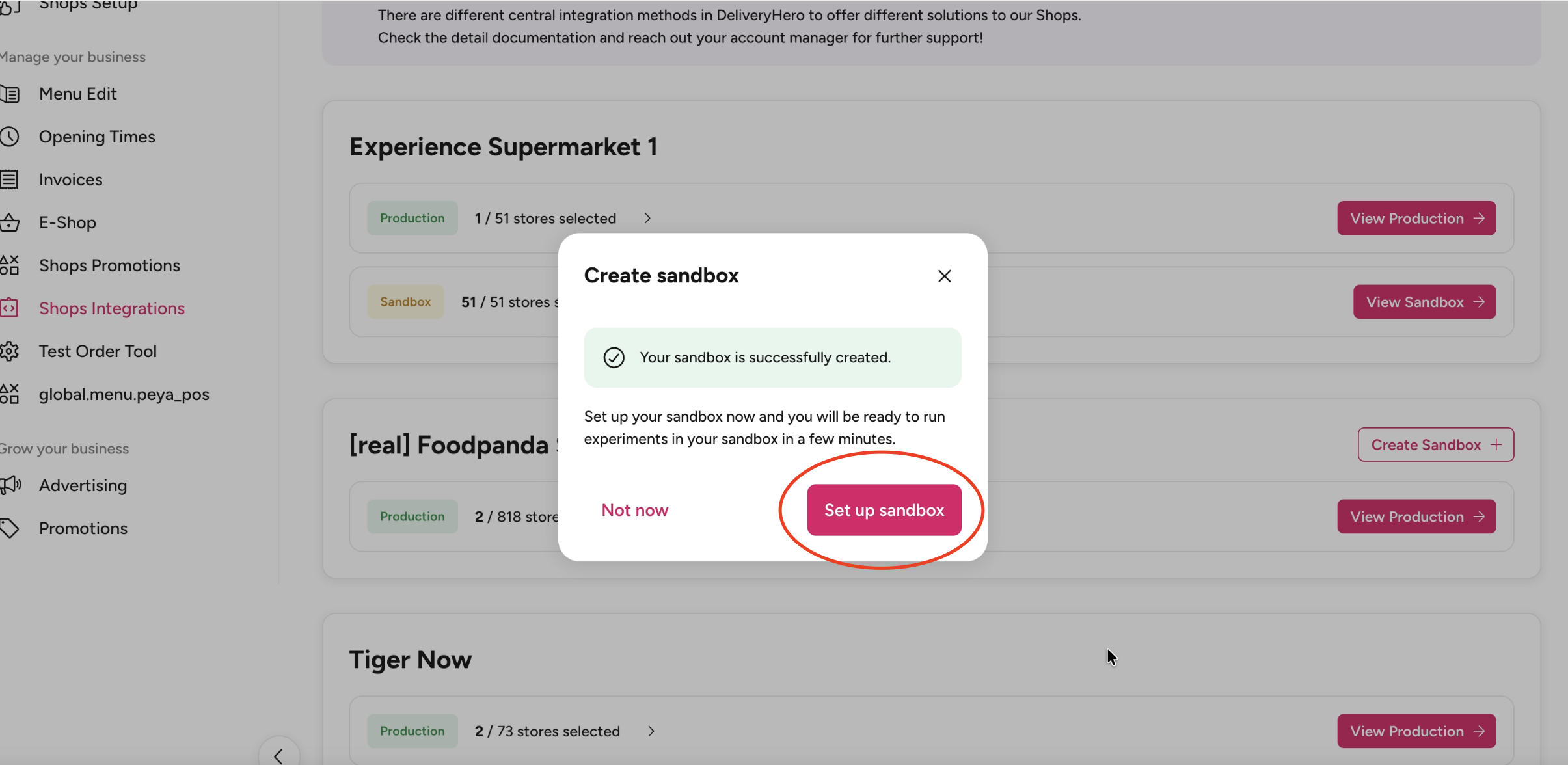Close the Create sandbox dialog

945,276
